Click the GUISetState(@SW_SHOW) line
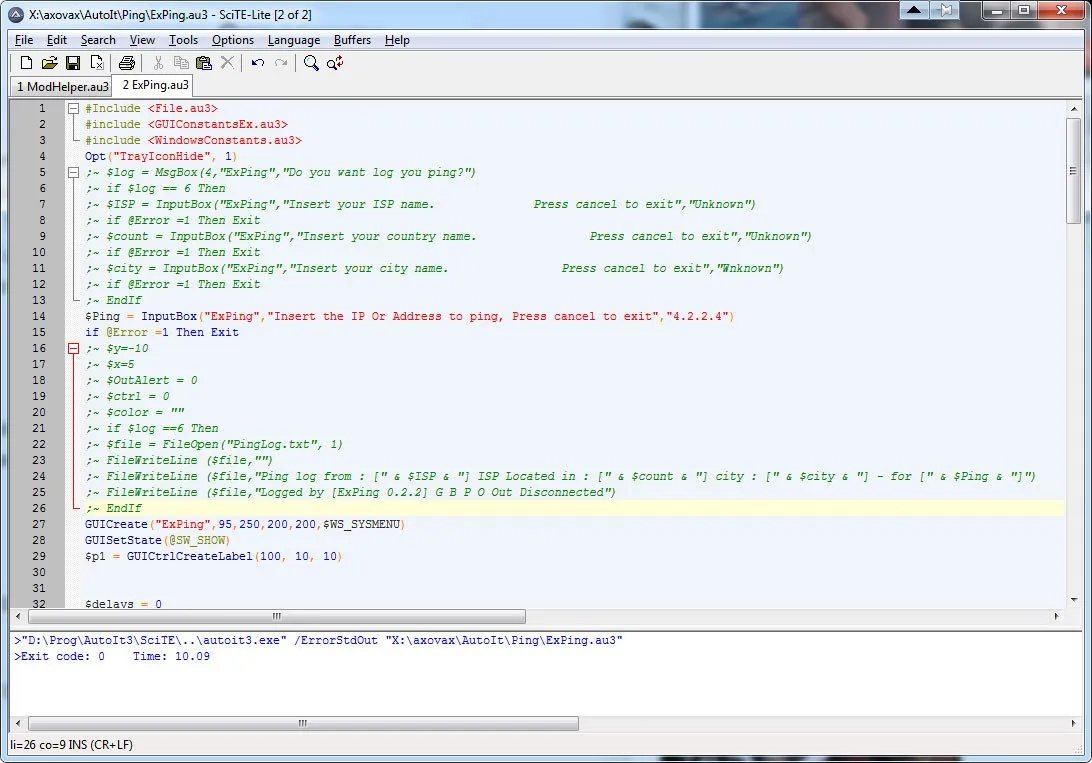The height and width of the screenshot is (763, 1092). point(157,541)
